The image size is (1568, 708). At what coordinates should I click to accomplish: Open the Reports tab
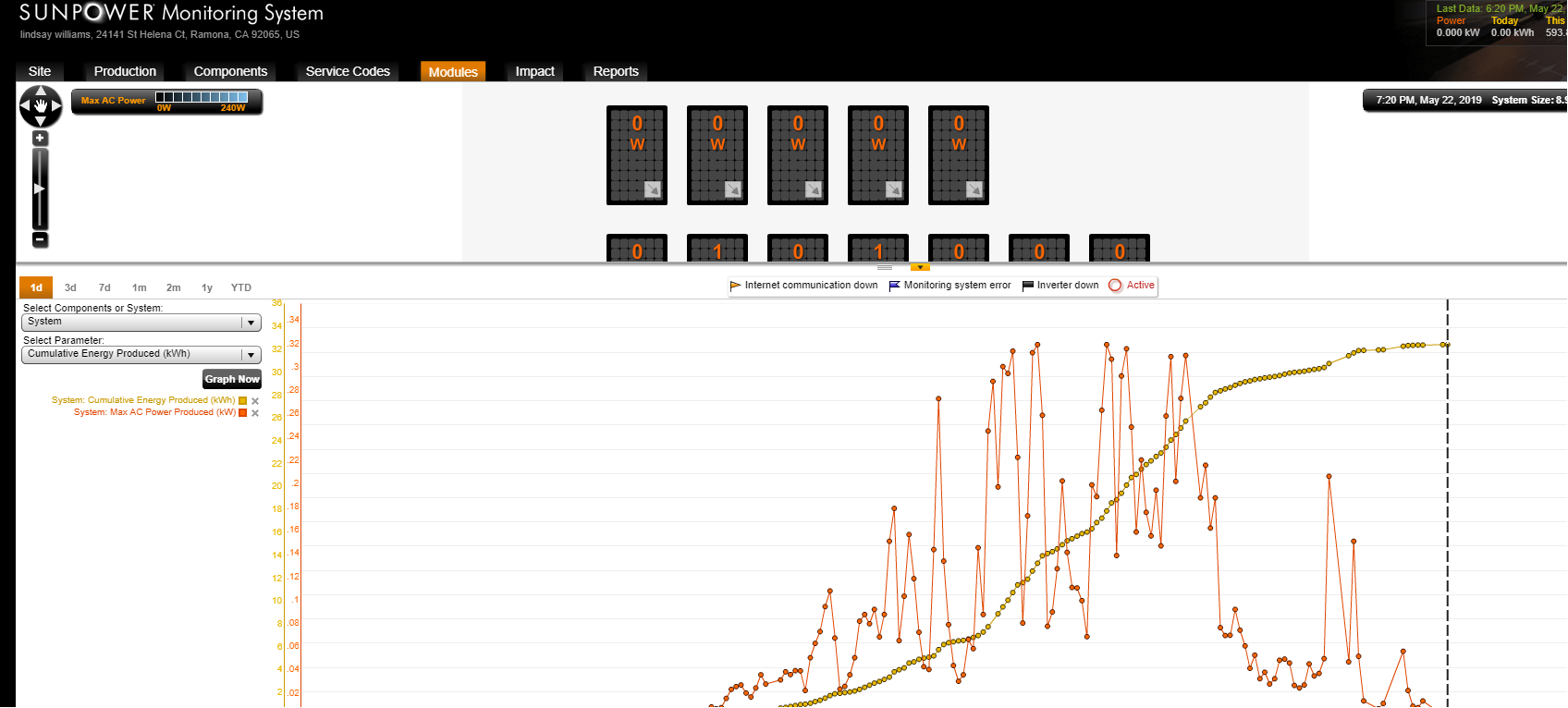pyautogui.click(x=616, y=71)
